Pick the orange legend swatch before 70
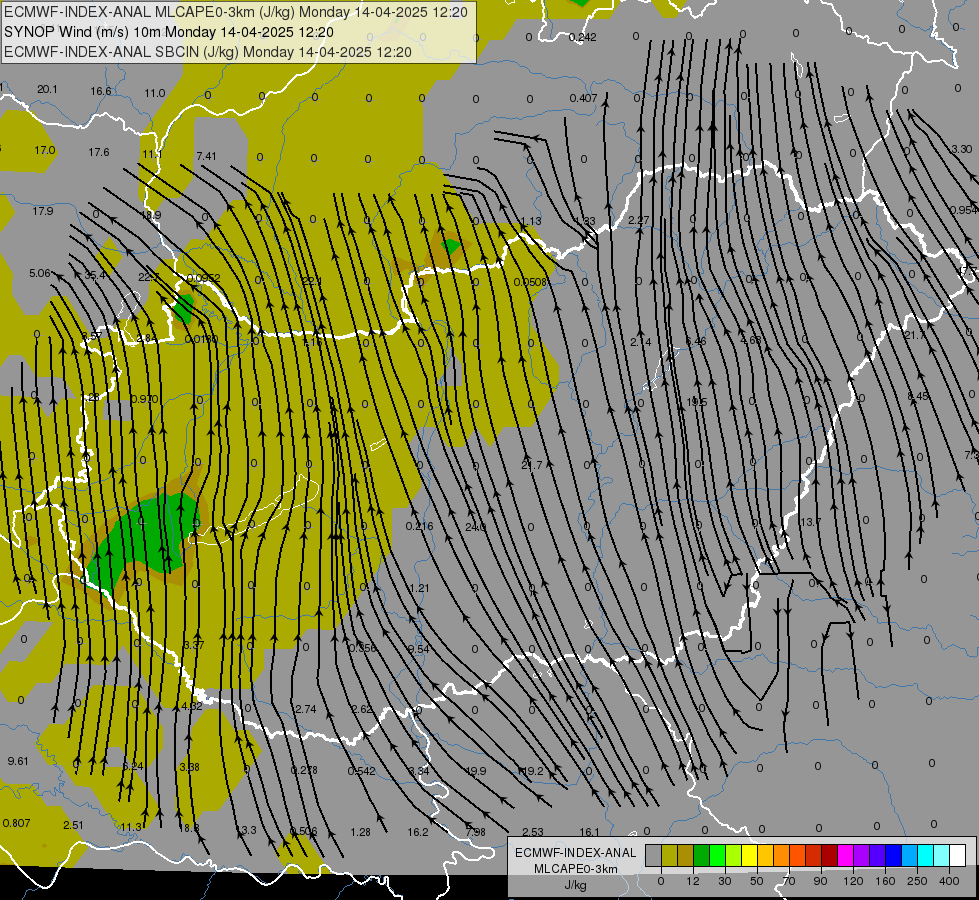Image resolution: width=979 pixels, height=900 pixels. tap(782, 855)
